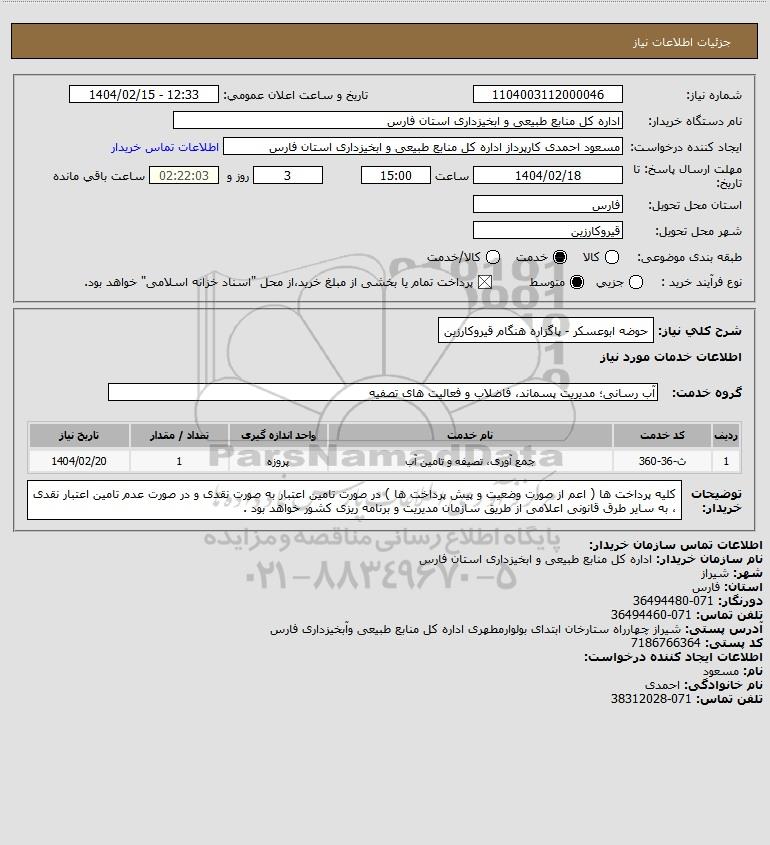Click the اطلاعات ایجاد کننده درخواست heading
770x845 pixels.
(x=673, y=657)
